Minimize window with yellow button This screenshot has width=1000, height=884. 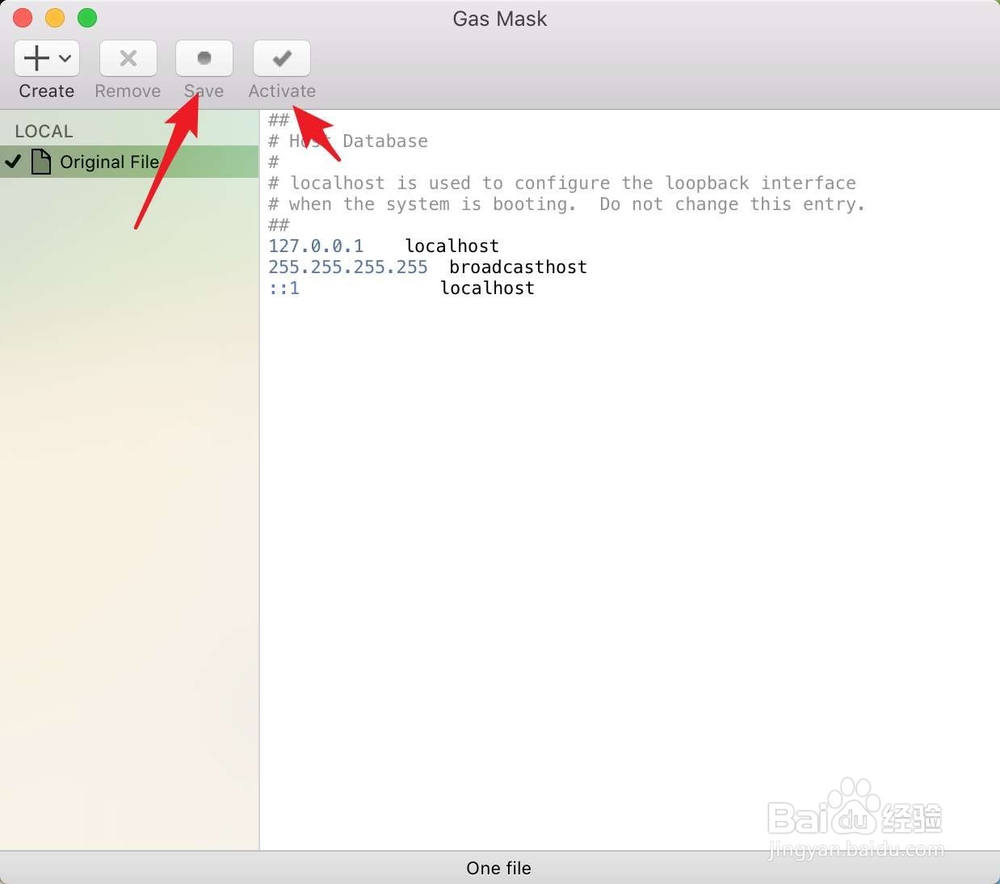click(x=55, y=18)
